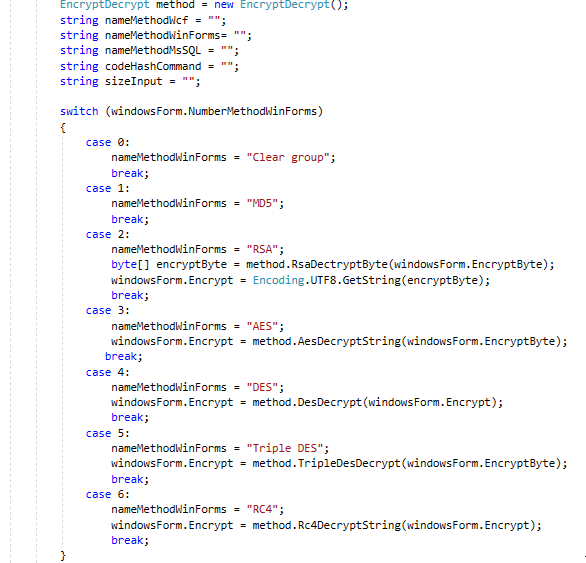Click the closing brace of switch block
Screen dimensions: 586x563
pos(63,556)
